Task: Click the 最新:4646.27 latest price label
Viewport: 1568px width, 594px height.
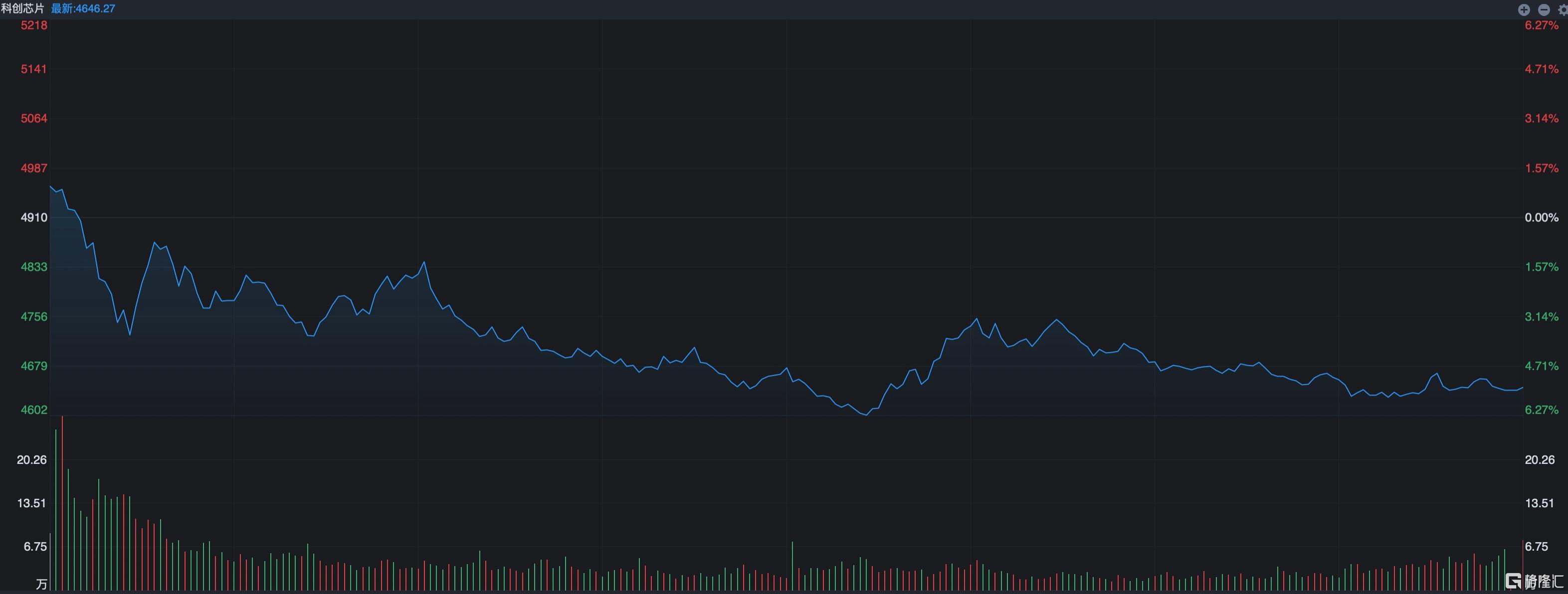Action: (x=83, y=8)
